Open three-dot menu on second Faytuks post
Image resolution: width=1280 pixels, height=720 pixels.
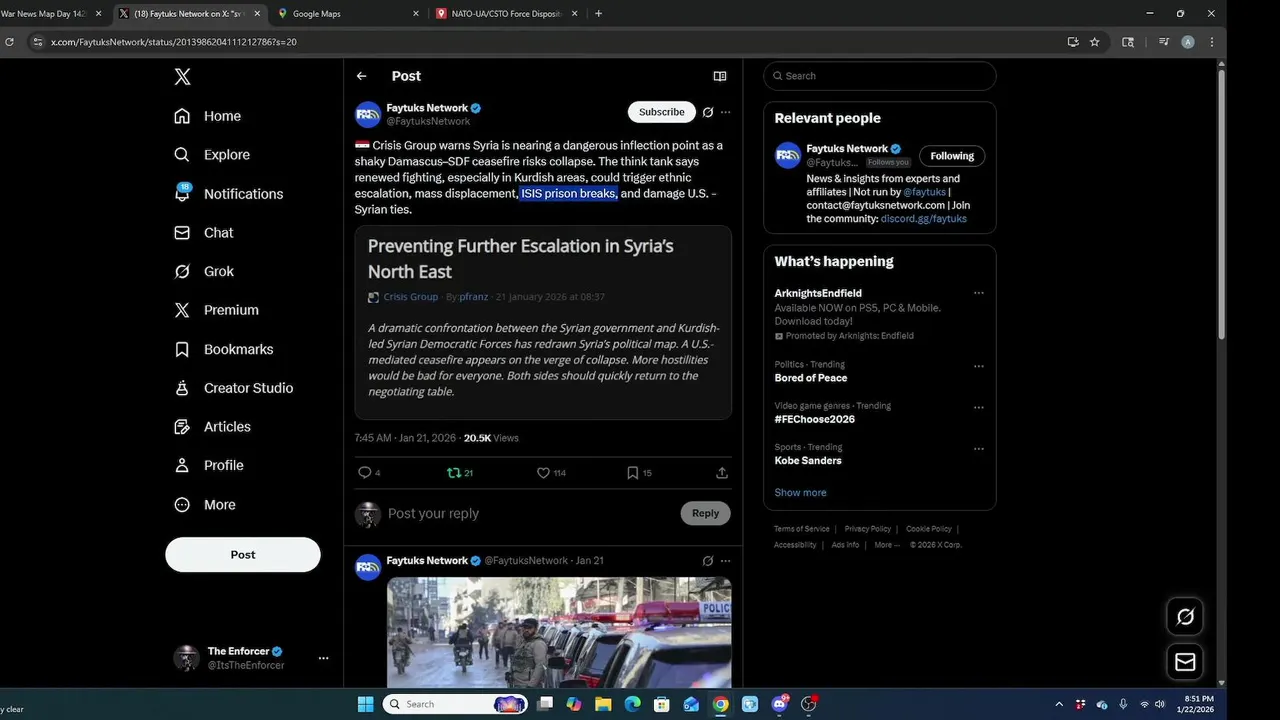click(726, 561)
